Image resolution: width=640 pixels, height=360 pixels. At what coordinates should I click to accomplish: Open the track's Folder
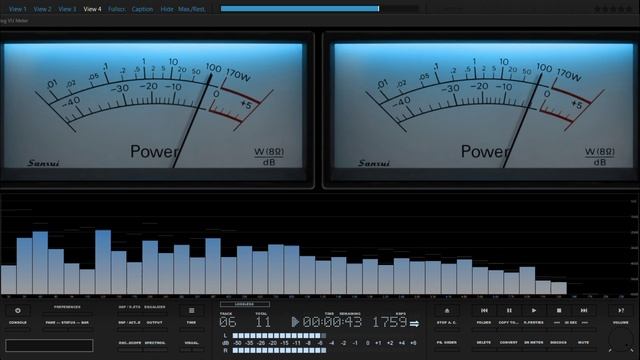[484, 322]
